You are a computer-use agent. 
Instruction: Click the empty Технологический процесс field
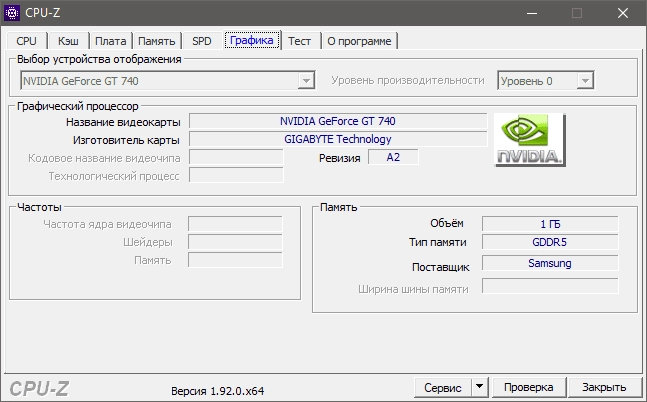(x=236, y=175)
